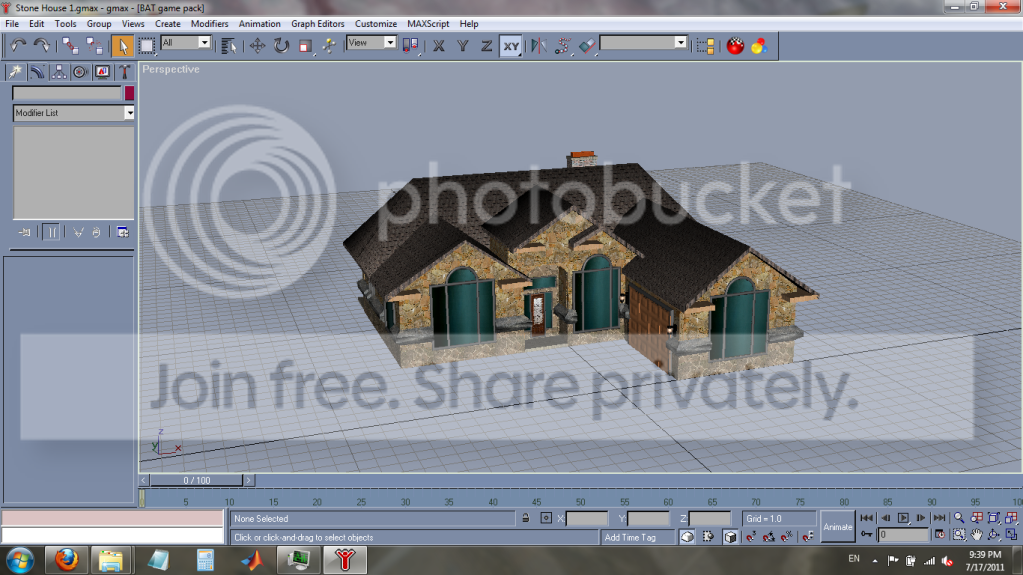Open the colored spheres Material Navigator
Viewport: 1023px width, 575px height.
point(759,46)
